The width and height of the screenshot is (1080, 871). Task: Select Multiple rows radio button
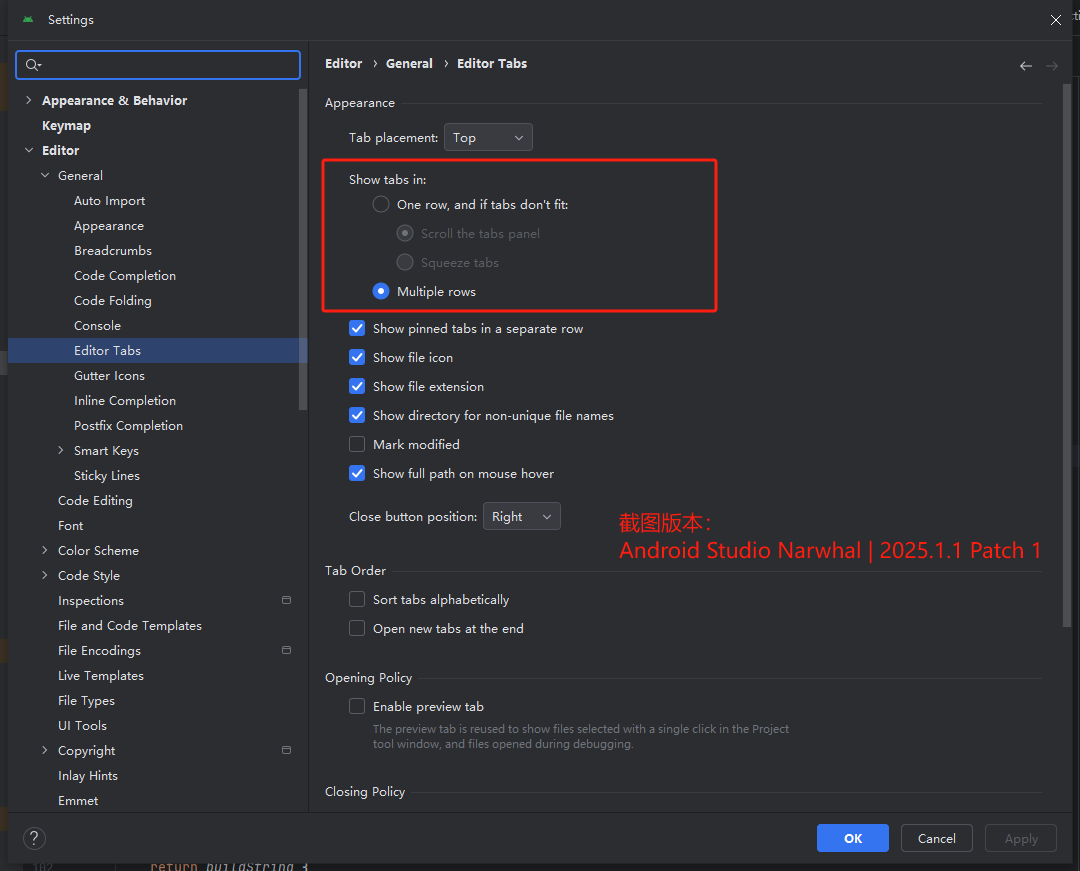[381, 291]
